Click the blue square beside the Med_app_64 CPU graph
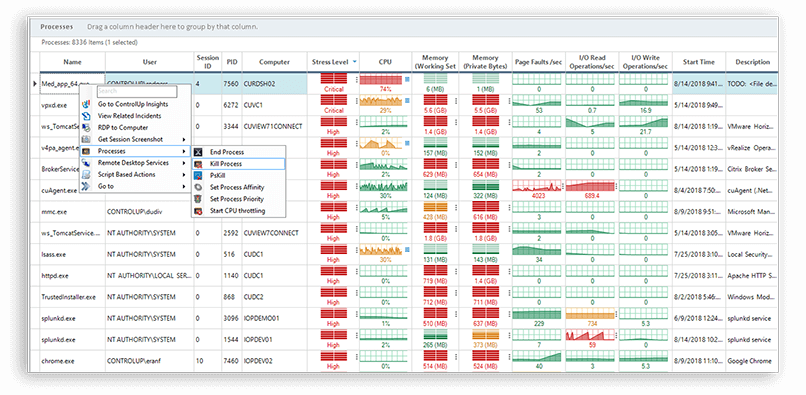The width and height of the screenshot is (806, 395). tap(407, 79)
